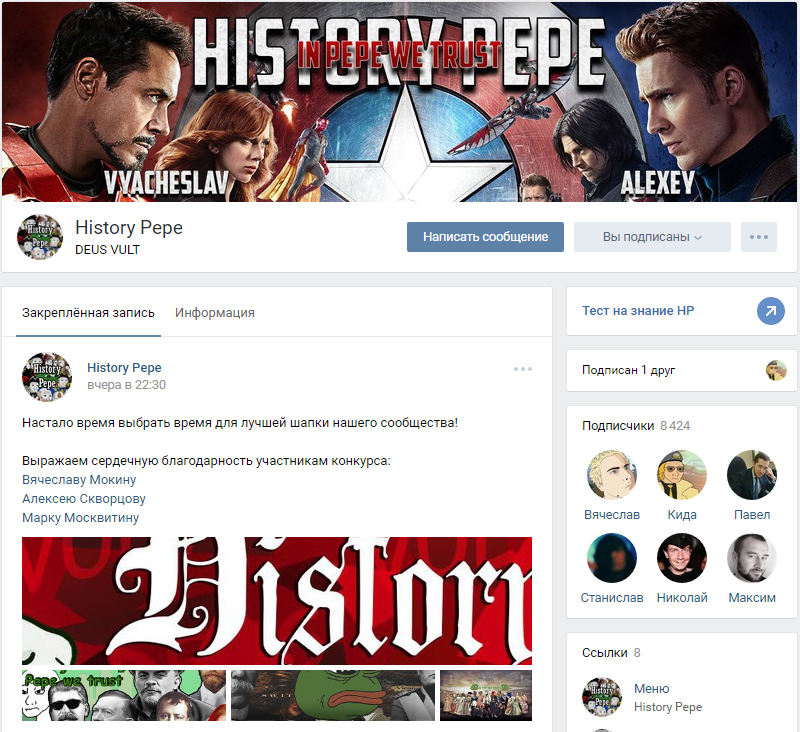Click 'Подписан 1 друг' text
The height and width of the screenshot is (732, 800).
(628, 370)
